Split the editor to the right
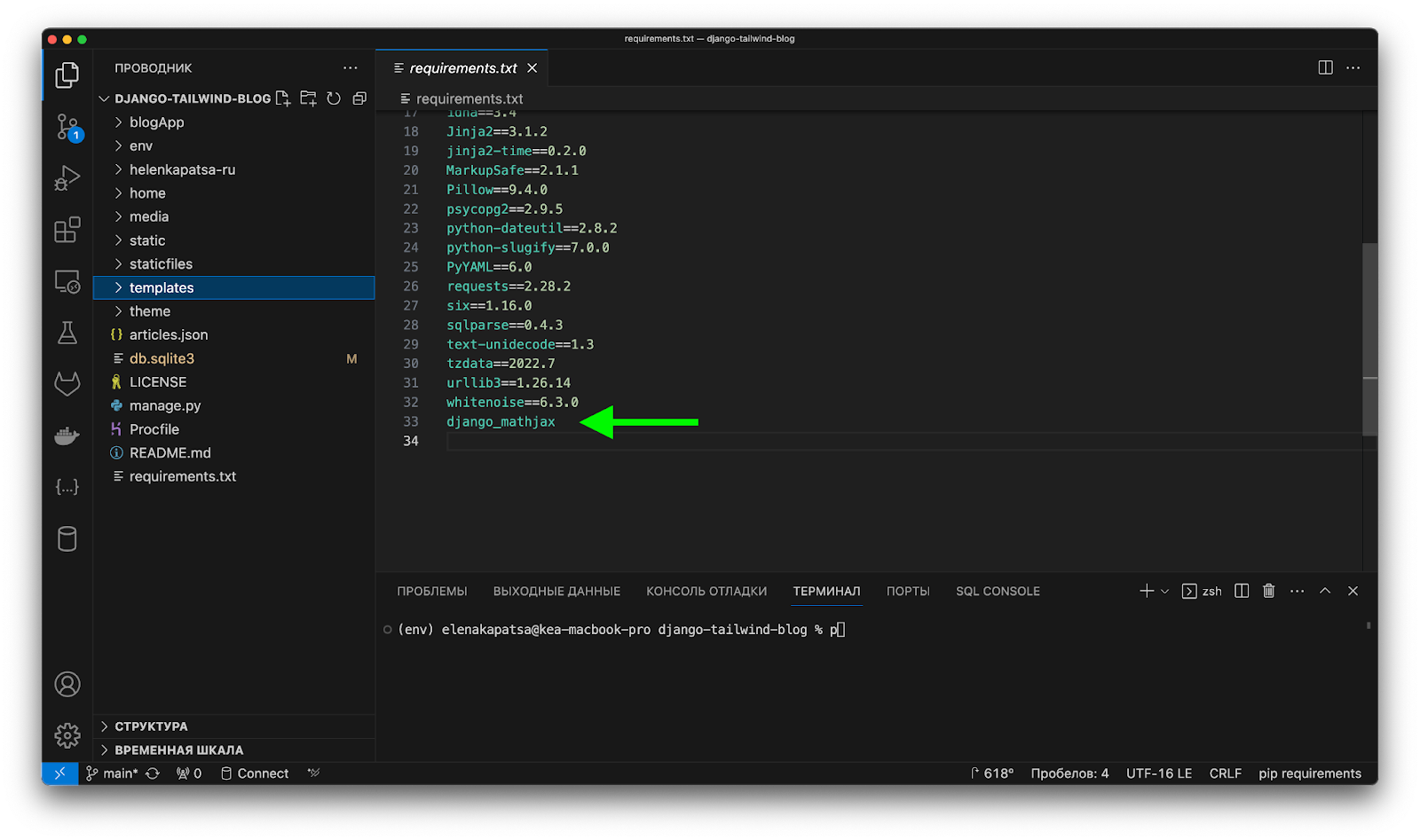This screenshot has width=1420, height=840. click(1325, 67)
